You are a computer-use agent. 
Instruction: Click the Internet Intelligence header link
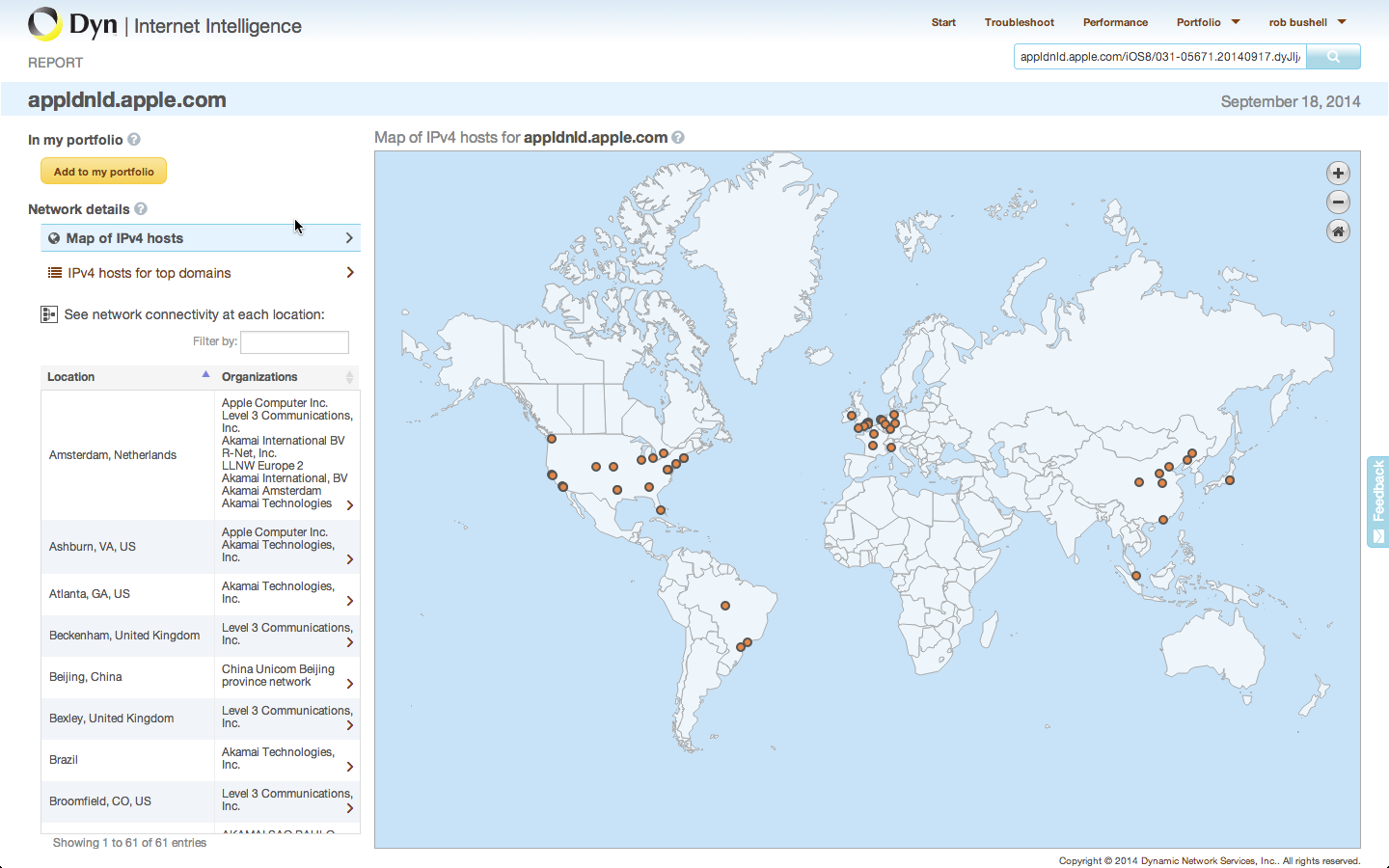click(x=218, y=26)
